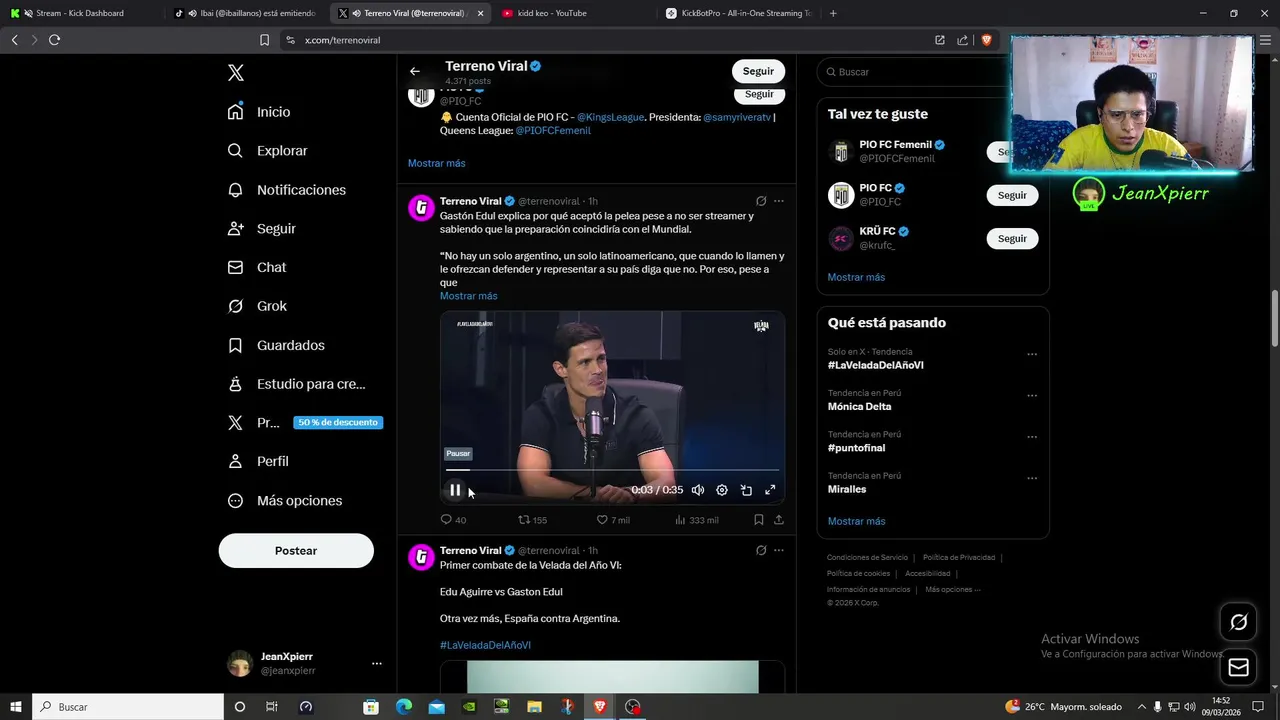Close the Terreno Viral browser tab

[480, 13]
